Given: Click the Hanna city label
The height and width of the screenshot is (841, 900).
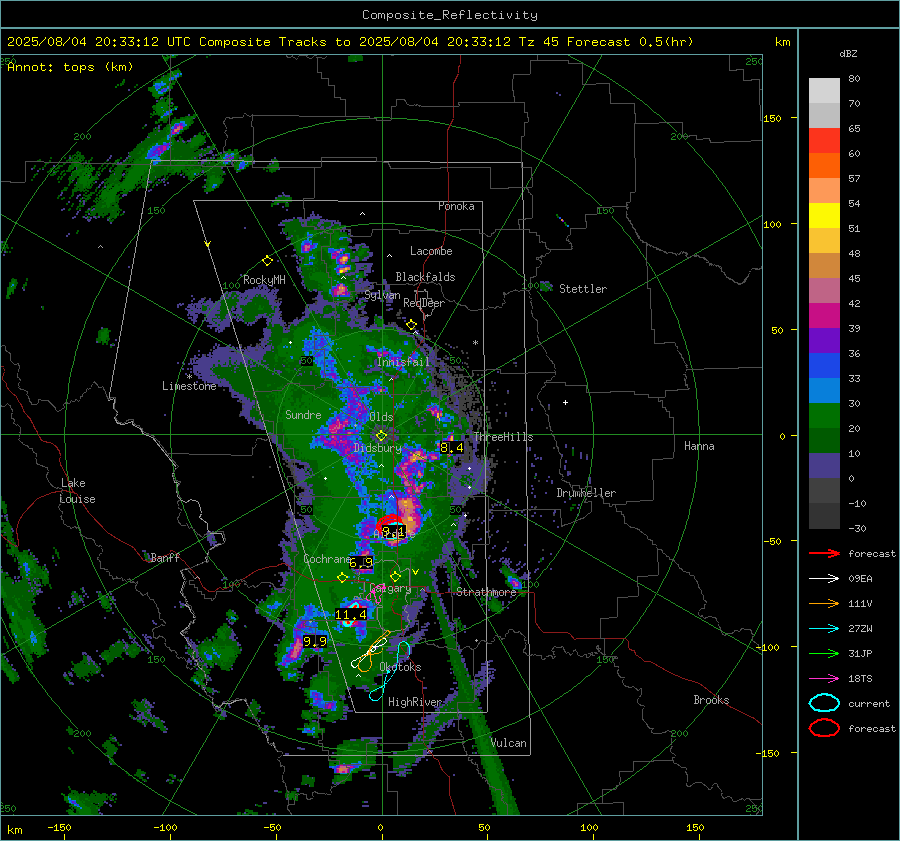Looking at the screenshot, I should 699,446.
